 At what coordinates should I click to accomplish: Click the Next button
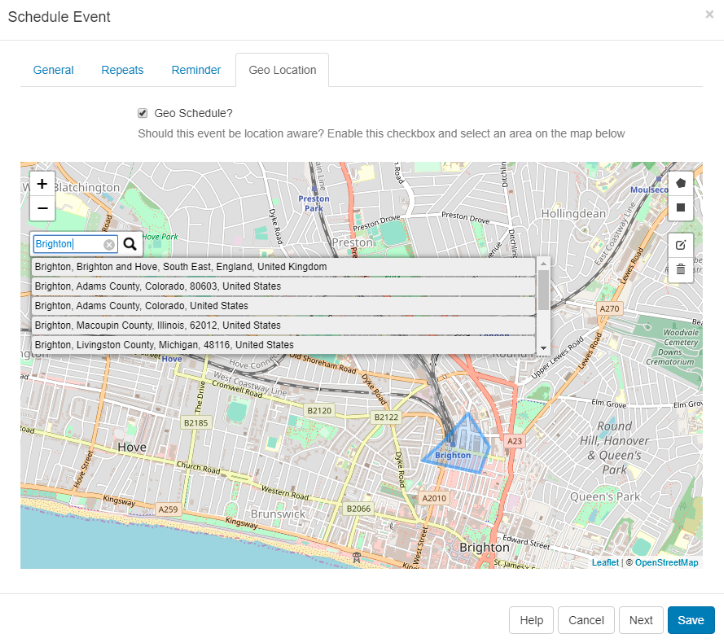pos(641,620)
